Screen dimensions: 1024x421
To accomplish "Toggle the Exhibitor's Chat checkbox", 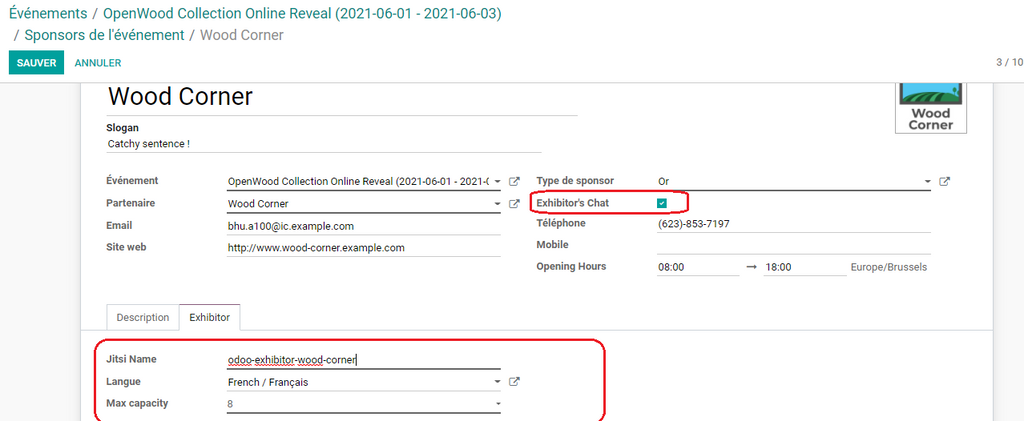I will pos(662,203).
